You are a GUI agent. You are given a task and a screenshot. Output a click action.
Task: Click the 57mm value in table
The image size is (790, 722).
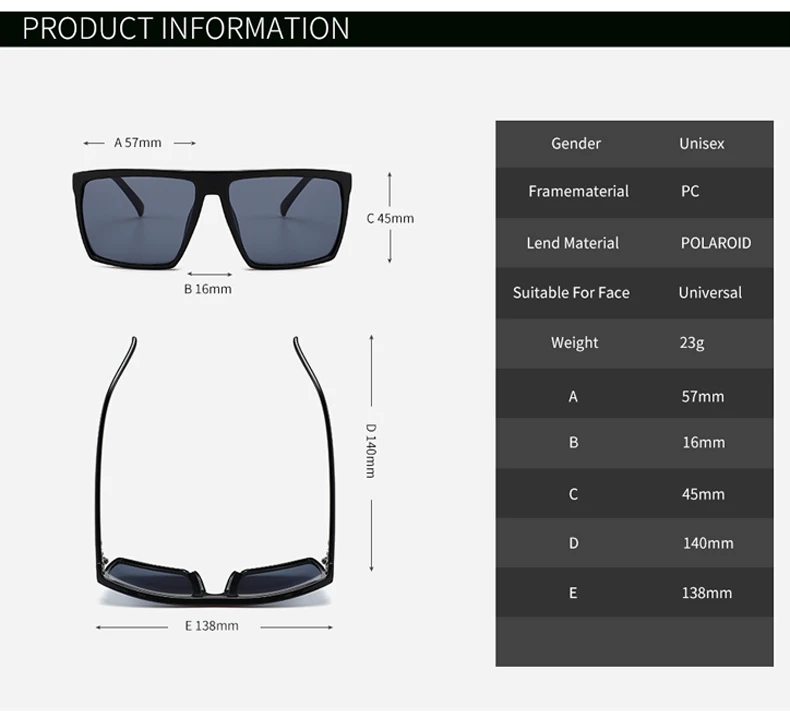pos(703,397)
